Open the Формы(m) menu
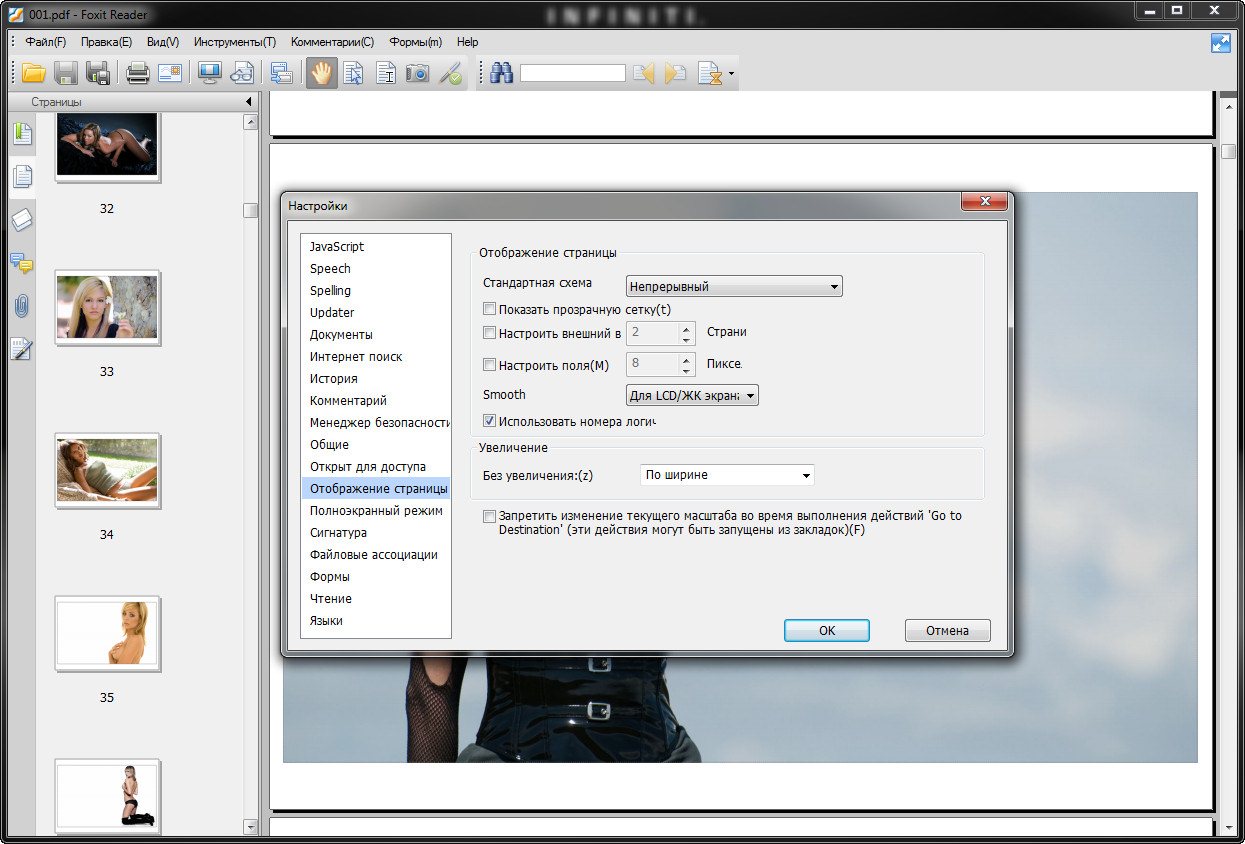The width and height of the screenshot is (1245, 844). click(x=416, y=42)
